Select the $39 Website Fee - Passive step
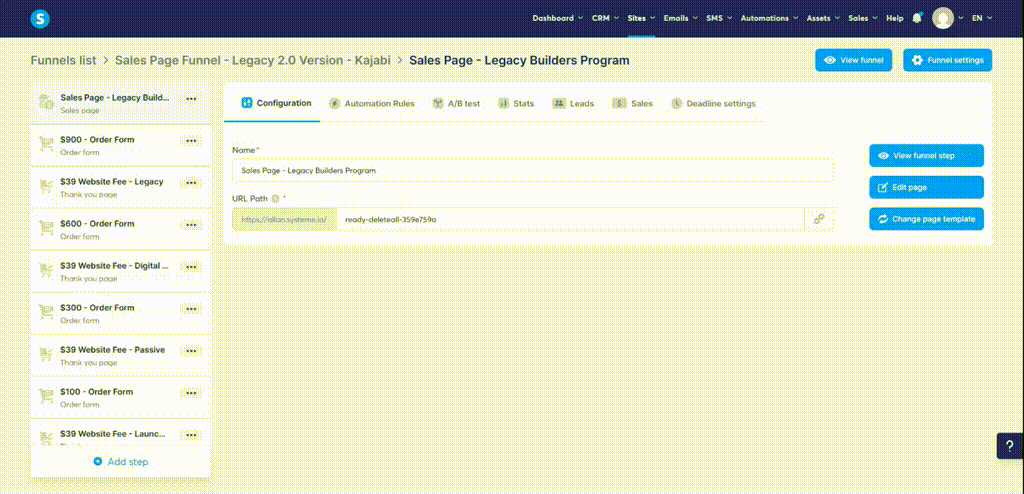This screenshot has width=1024, height=494. coord(121,355)
